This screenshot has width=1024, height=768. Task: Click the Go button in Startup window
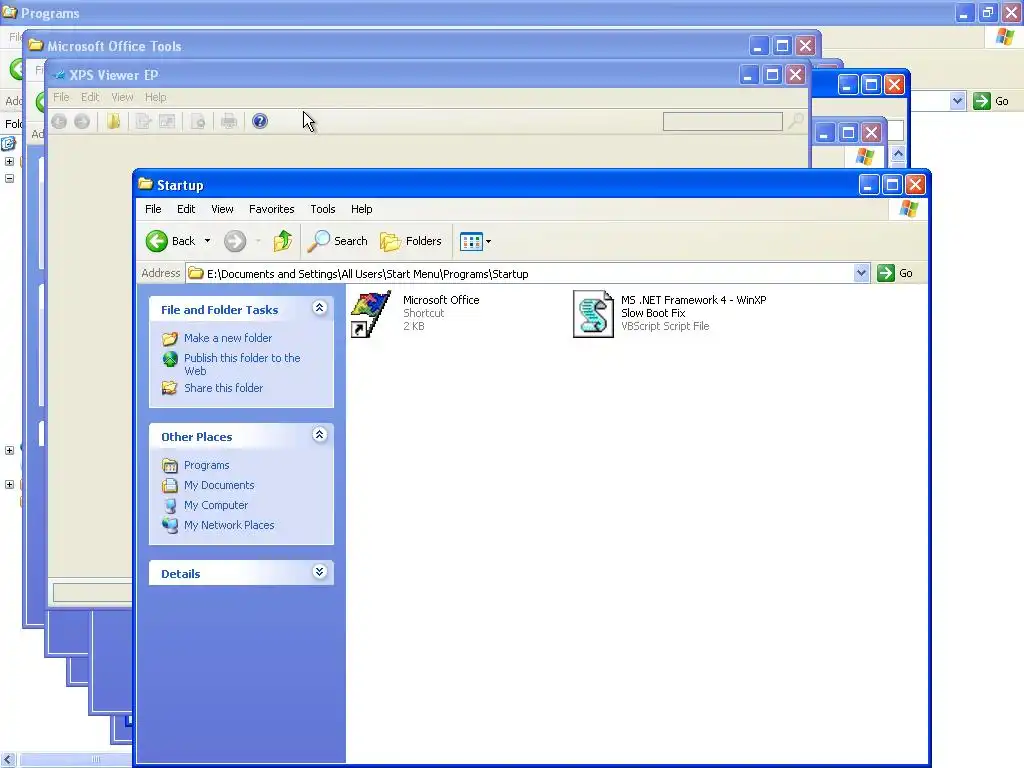point(895,273)
